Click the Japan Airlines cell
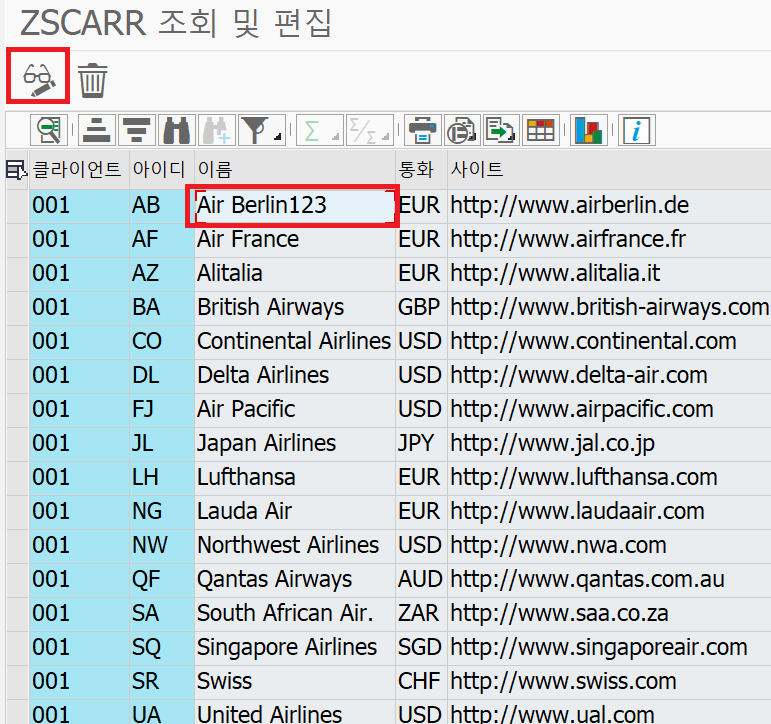The height and width of the screenshot is (724, 771). (295, 443)
